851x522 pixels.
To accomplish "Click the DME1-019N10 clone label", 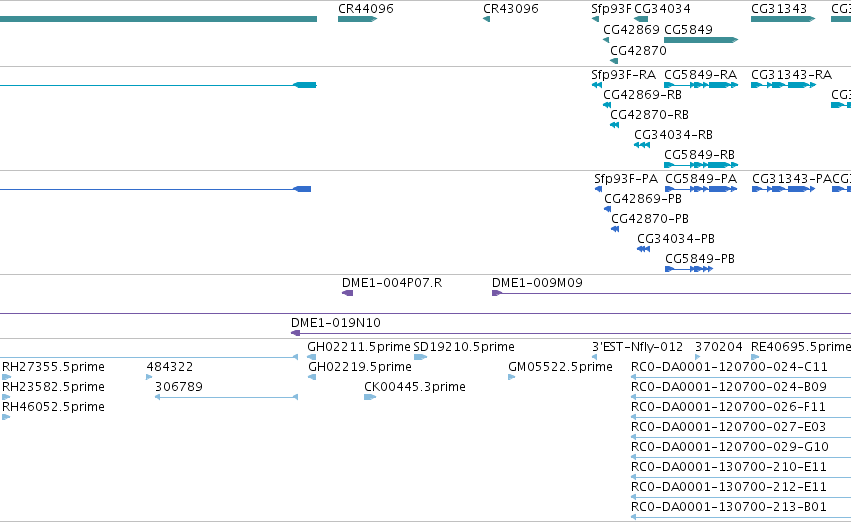I will (335, 323).
